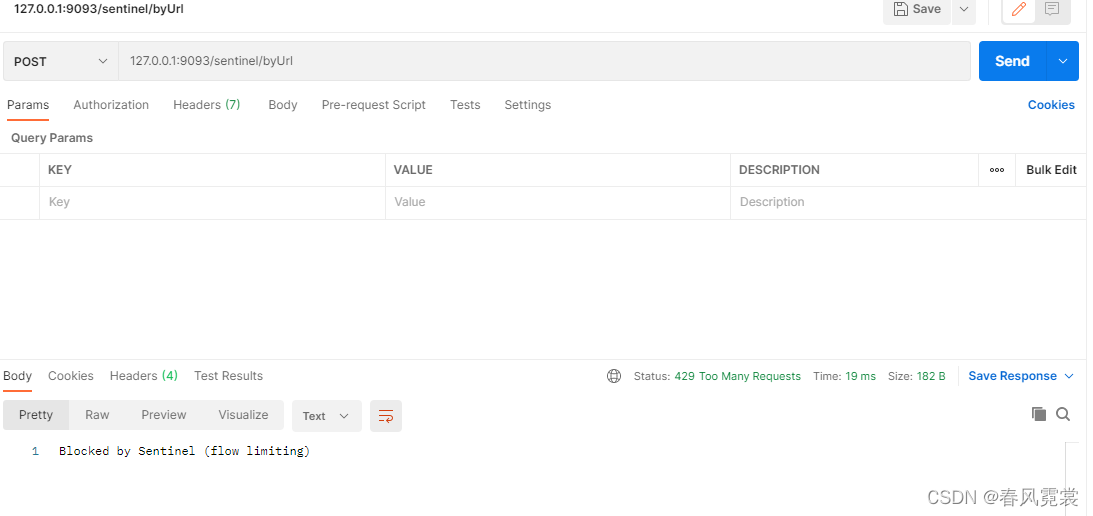The height and width of the screenshot is (516, 1093).
Task: Open the three-dots column options
Action: [997, 169]
